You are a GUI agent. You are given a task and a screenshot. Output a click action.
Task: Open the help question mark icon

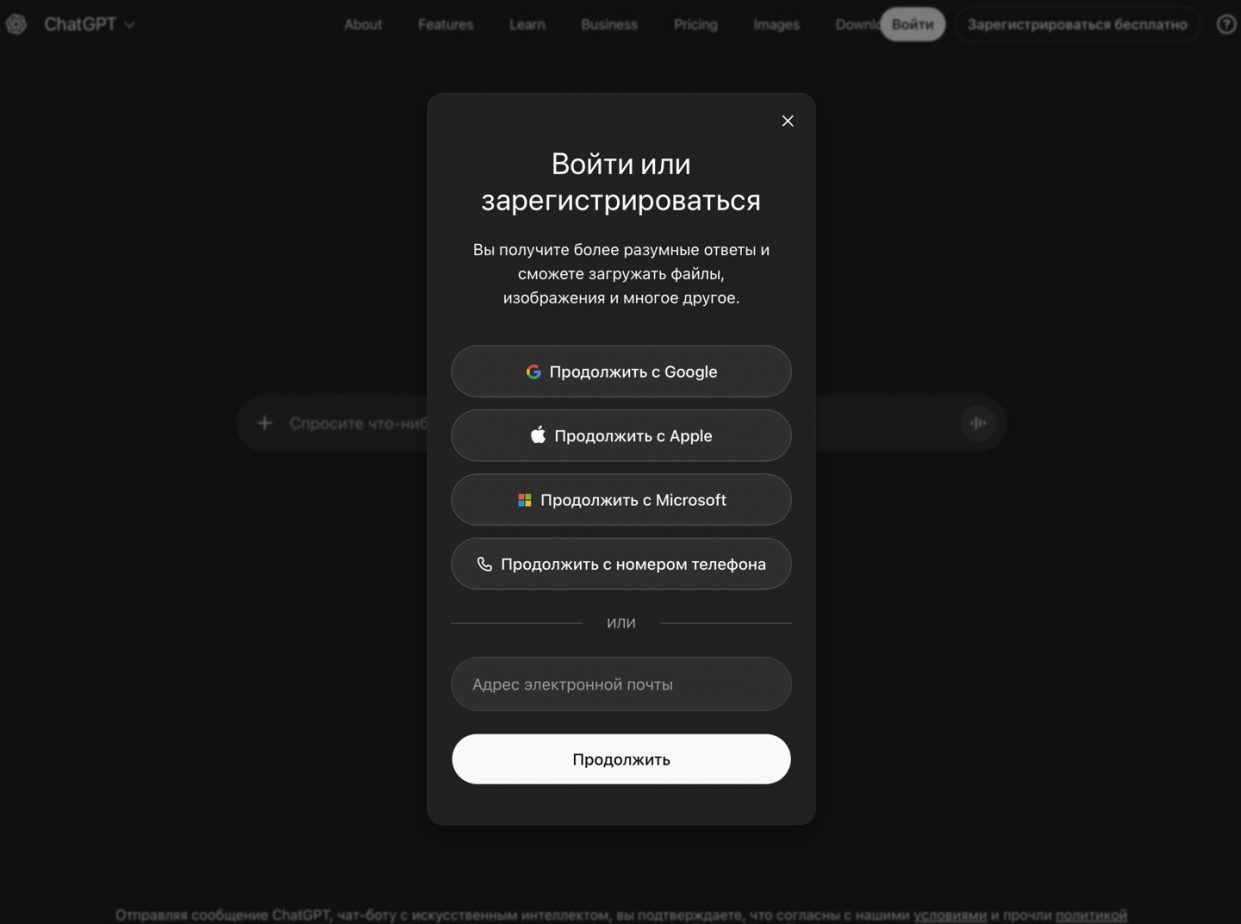pyautogui.click(x=1227, y=24)
